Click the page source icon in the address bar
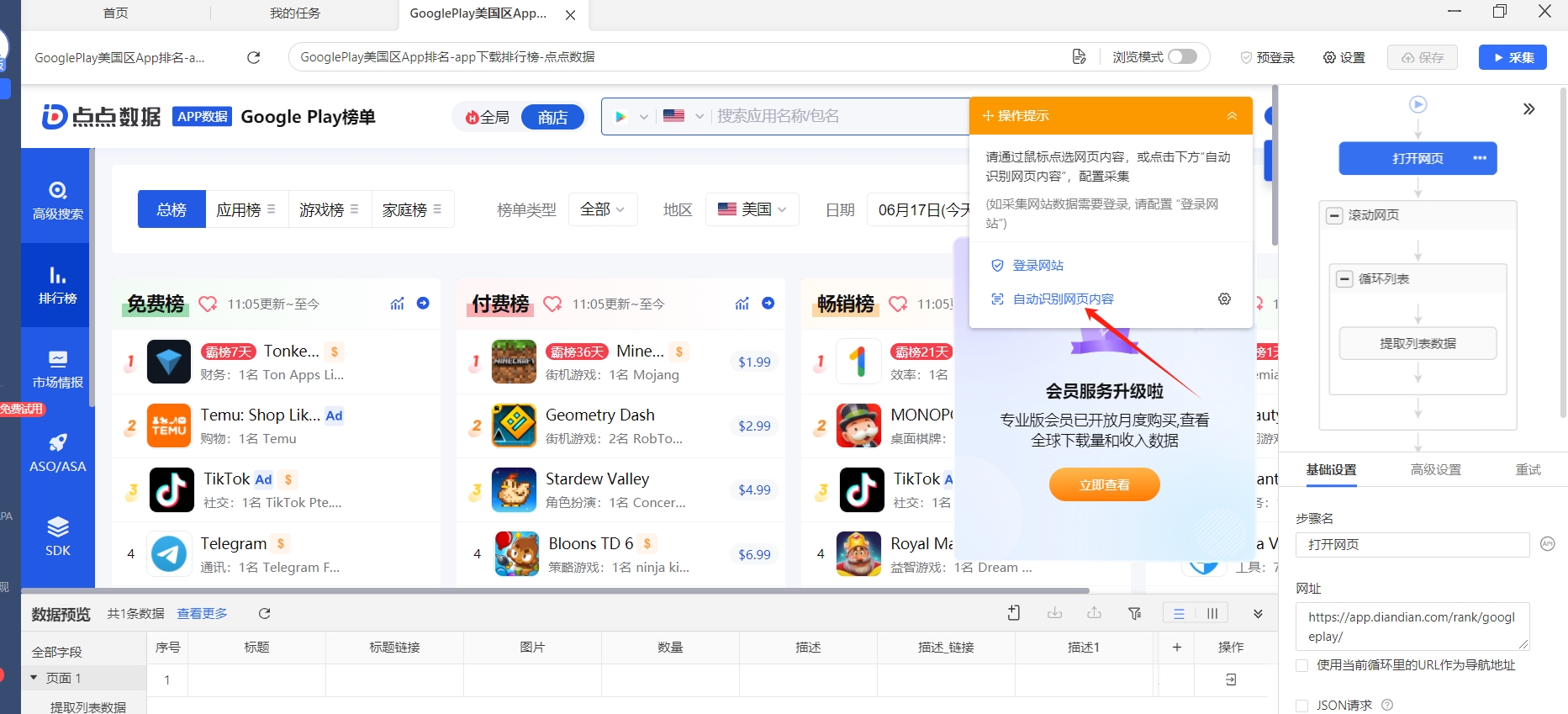 1080,56
